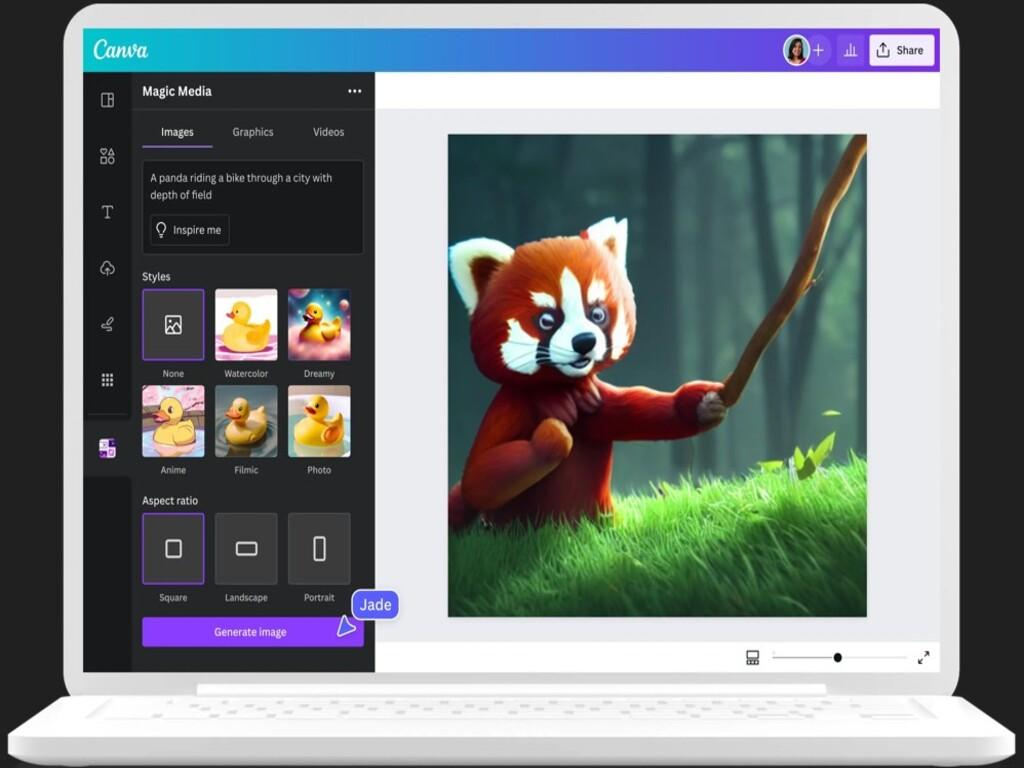Click the zoom slider handle
Image resolution: width=1024 pixels, height=768 pixels.
coord(837,657)
